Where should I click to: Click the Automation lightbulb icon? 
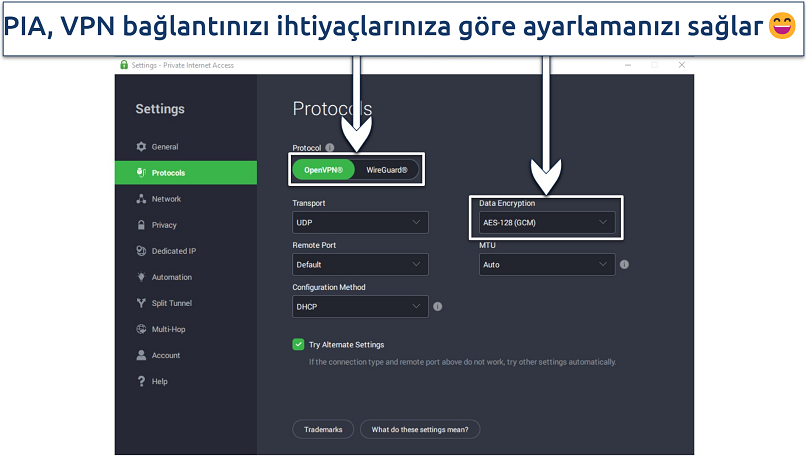(141, 277)
